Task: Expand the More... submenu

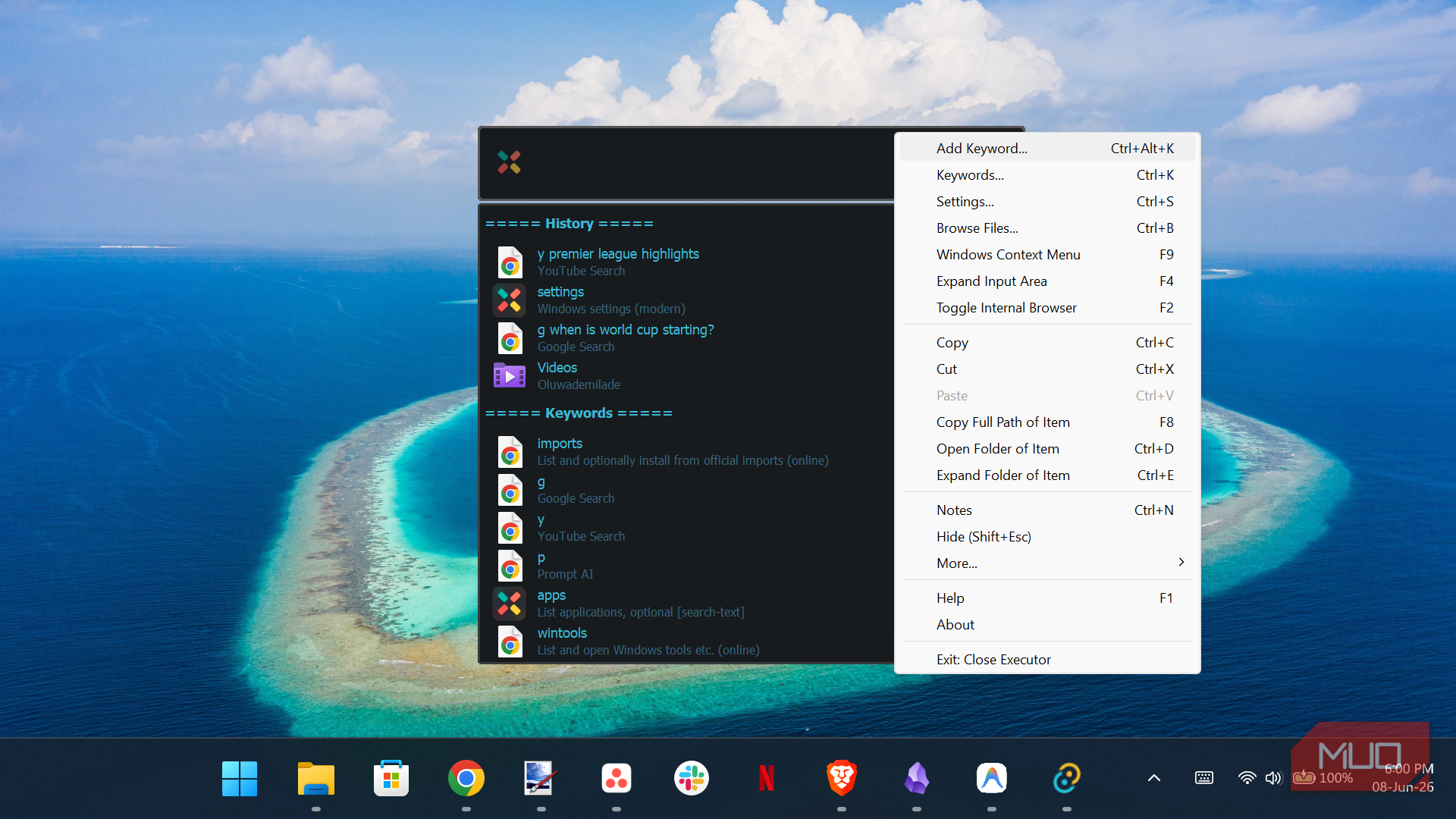Action: tap(1048, 563)
